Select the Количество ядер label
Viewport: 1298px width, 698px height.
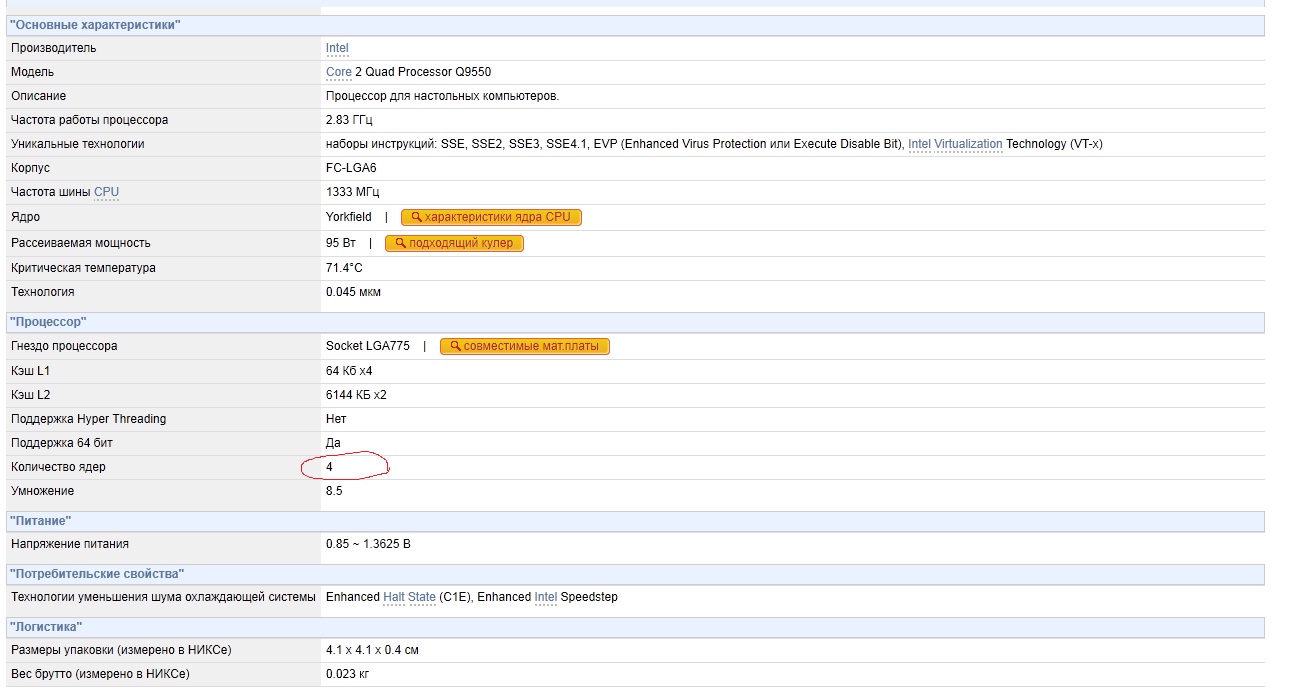58,467
